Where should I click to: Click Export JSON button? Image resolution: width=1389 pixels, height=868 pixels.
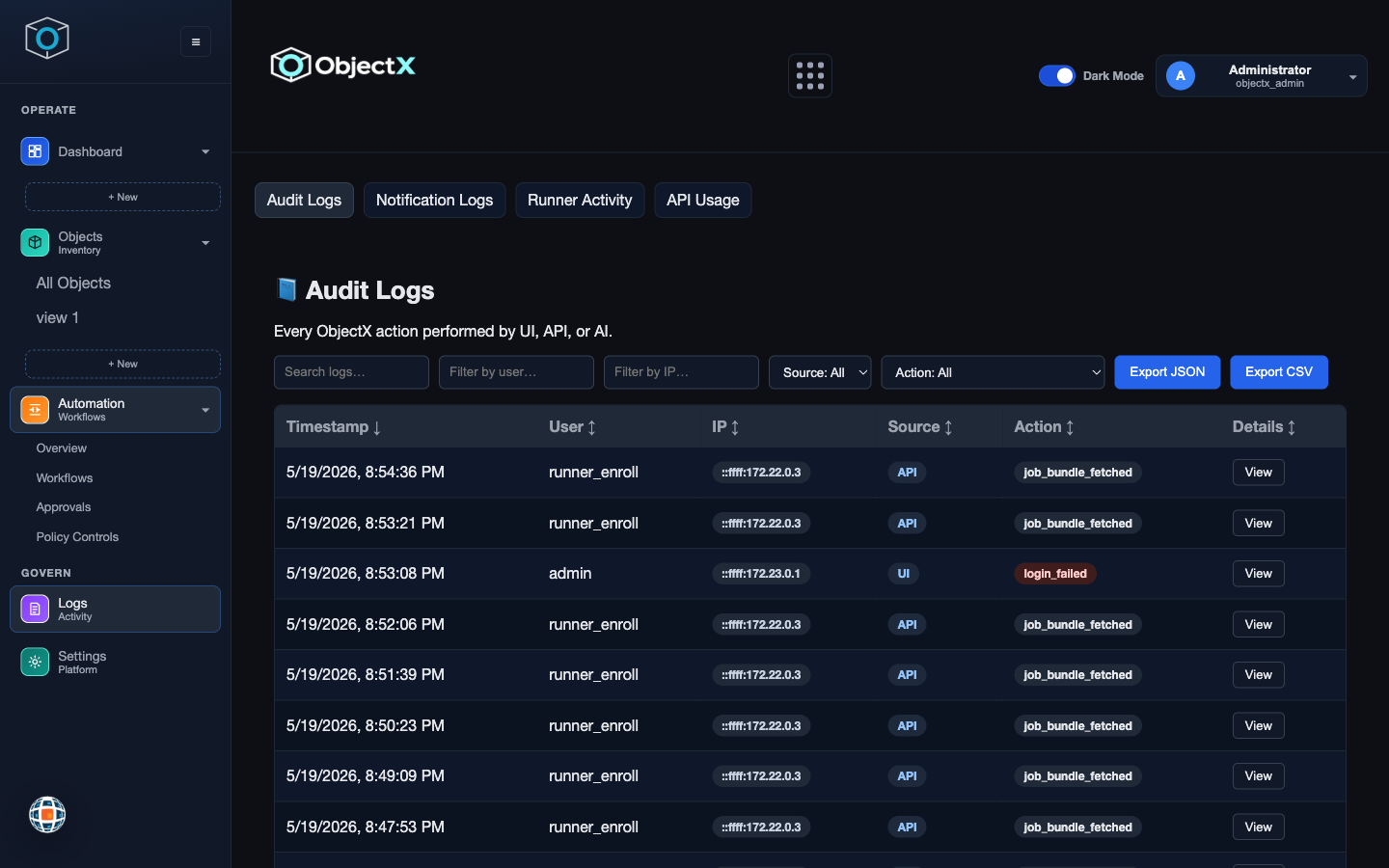click(1167, 372)
